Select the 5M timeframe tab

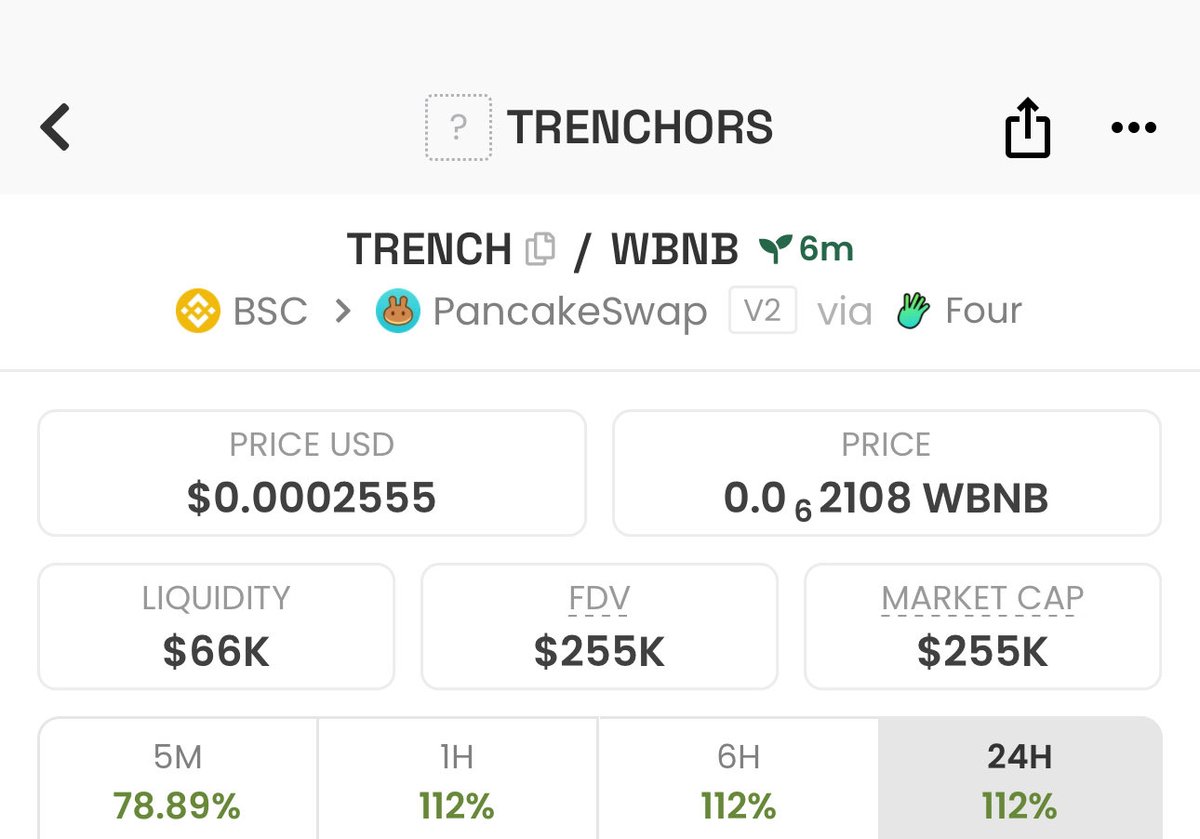tap(177, 779)
